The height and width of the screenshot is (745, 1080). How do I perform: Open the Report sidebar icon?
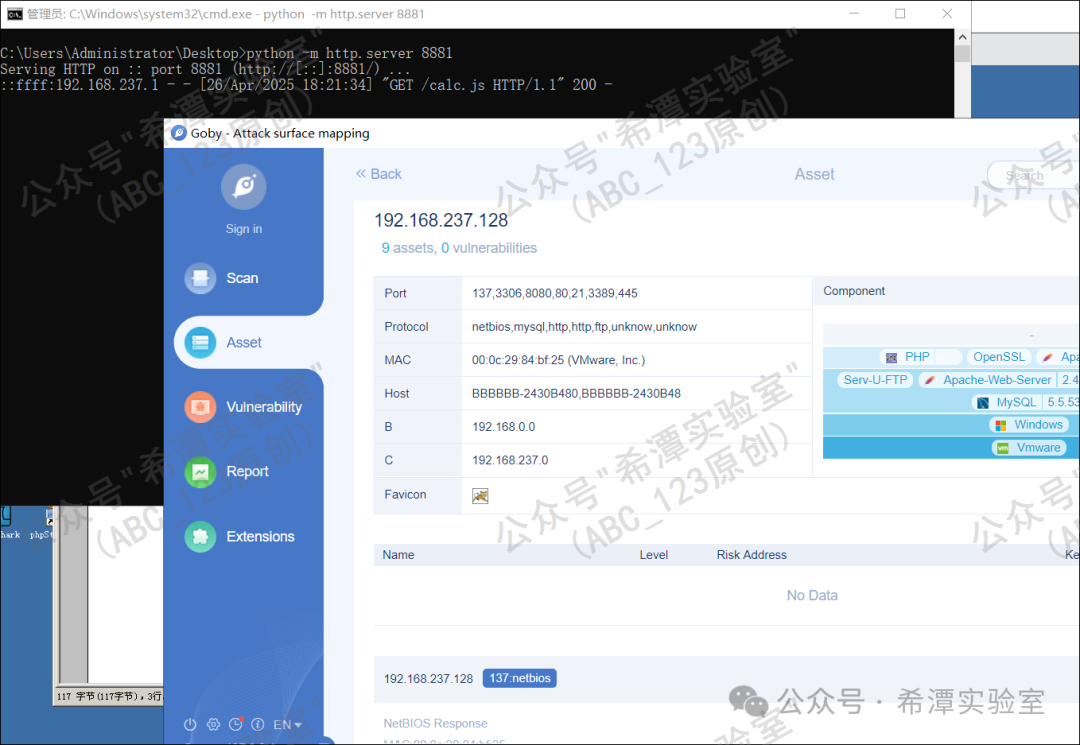[x=200, y=472]
